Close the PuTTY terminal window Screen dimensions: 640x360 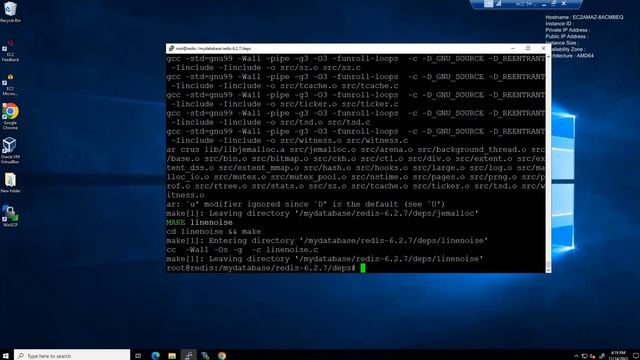click(543, 48)
